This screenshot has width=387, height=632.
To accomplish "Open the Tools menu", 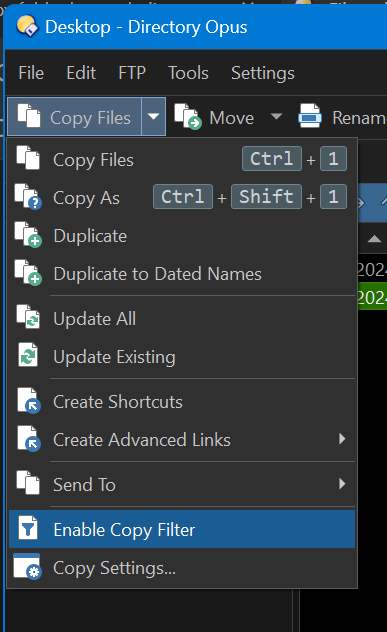I will pyautogui.click(x=188, y=73).
